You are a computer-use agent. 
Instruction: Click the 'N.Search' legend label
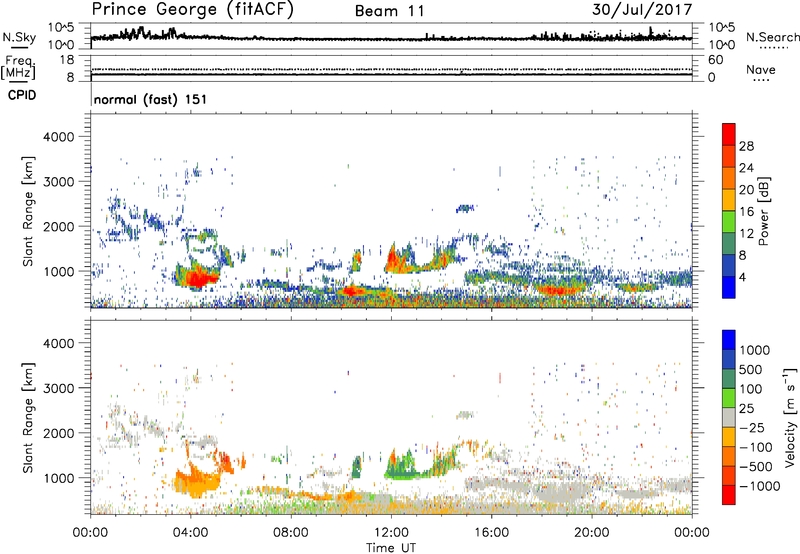(x=772, y=37)
